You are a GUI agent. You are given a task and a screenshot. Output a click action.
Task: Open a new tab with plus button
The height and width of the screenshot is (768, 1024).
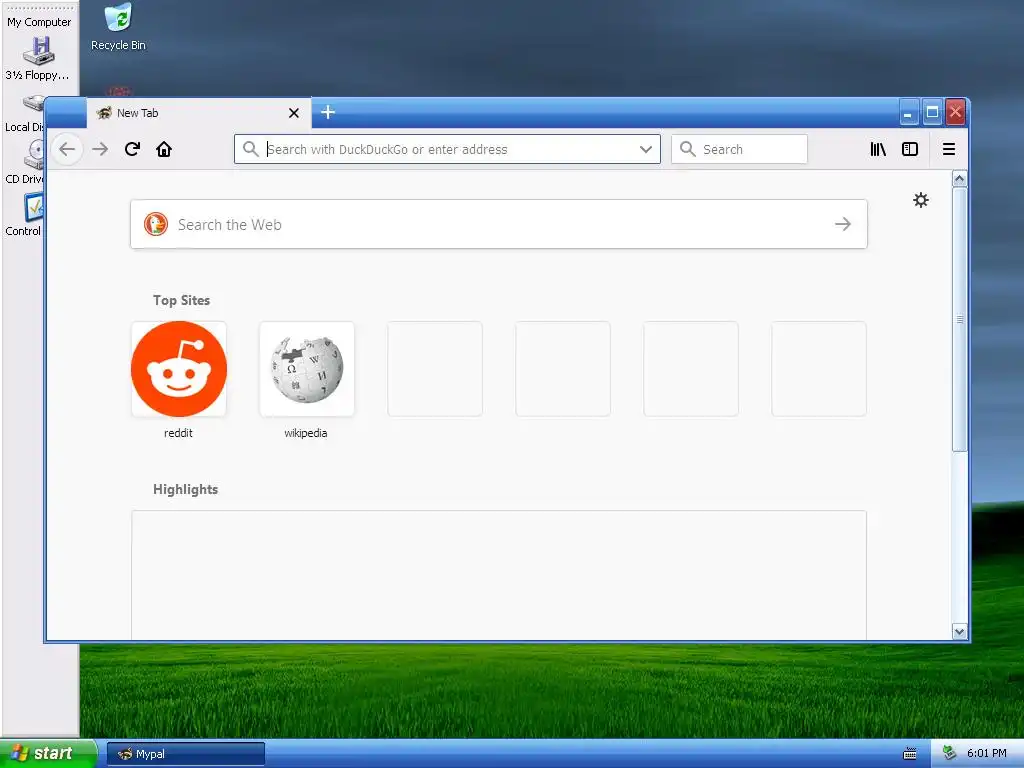point(328,112)
